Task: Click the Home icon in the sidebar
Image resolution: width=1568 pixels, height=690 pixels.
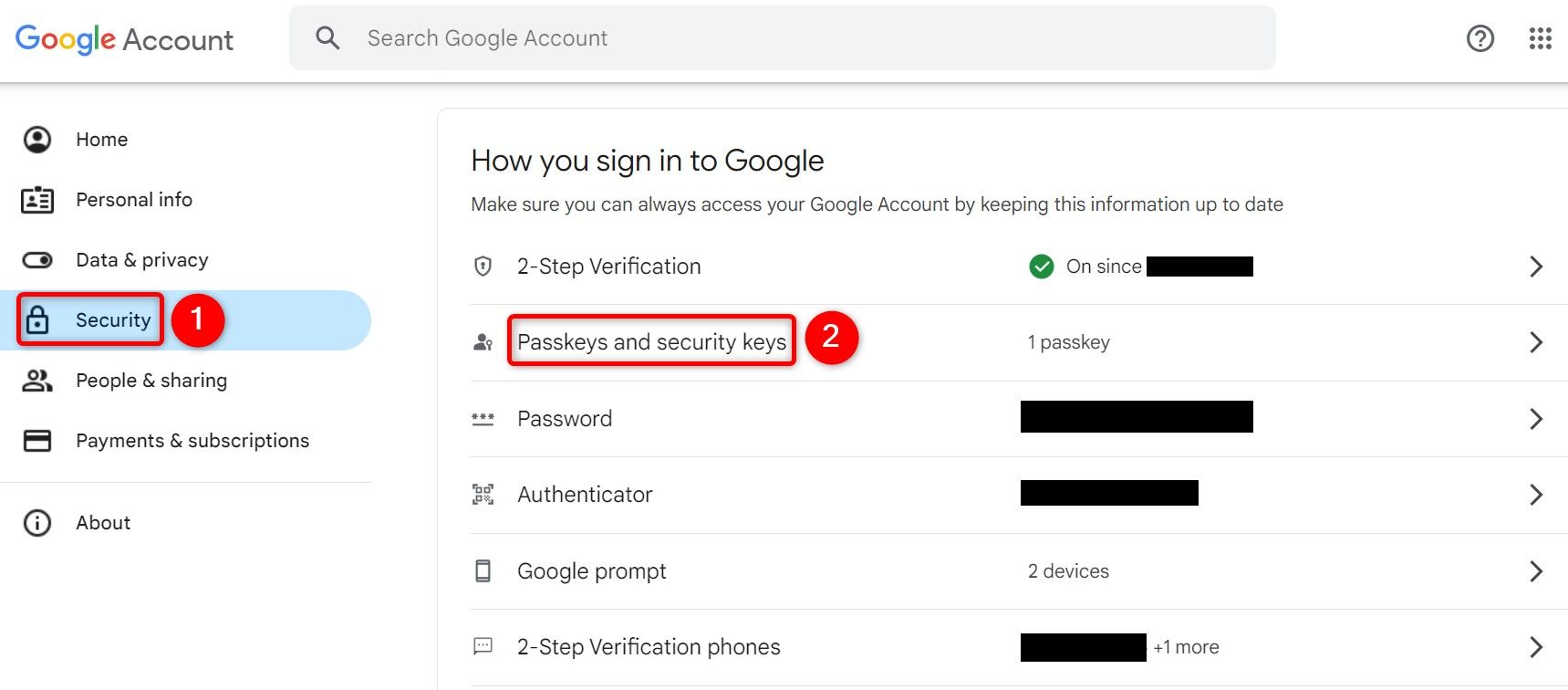Action: pyautogui.click(x=36, y=139)
